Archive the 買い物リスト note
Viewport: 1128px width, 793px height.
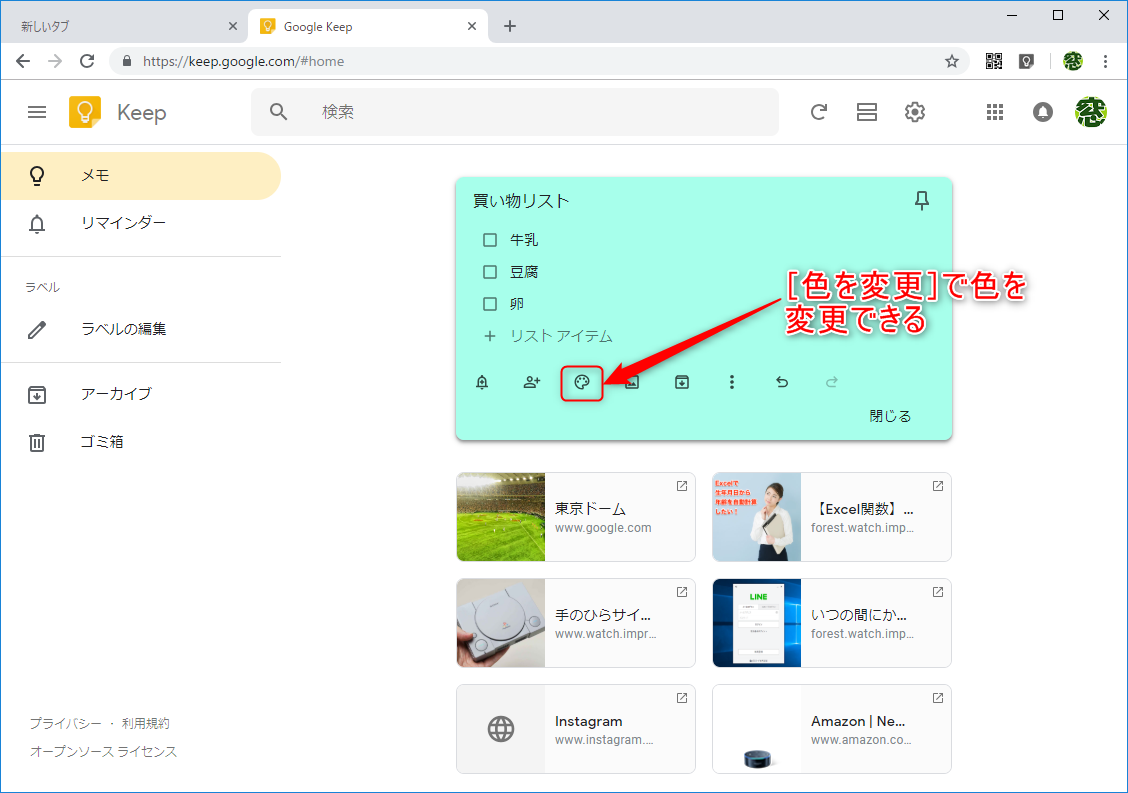681,382
